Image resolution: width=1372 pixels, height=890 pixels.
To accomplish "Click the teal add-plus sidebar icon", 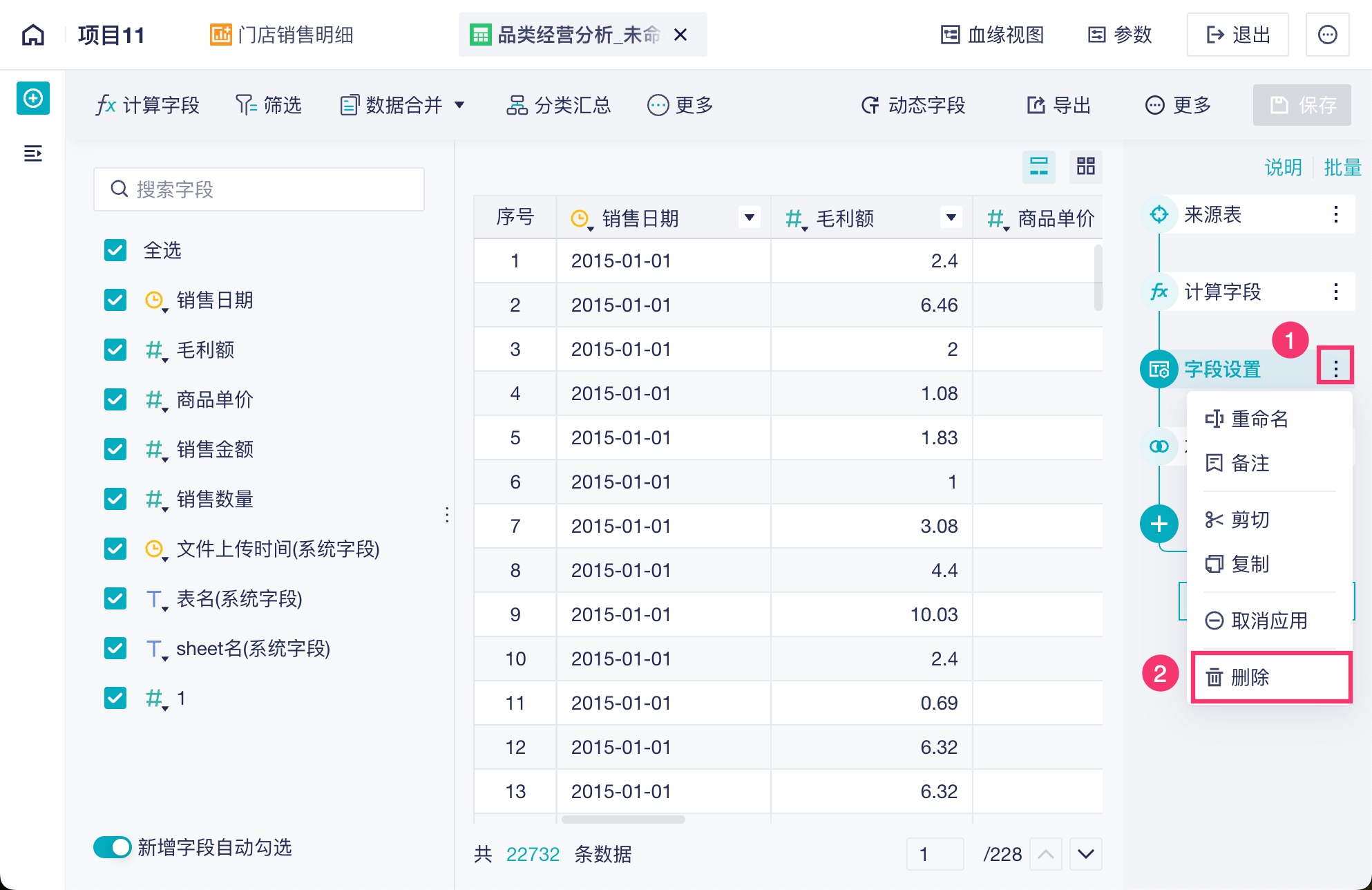I will [x=33, y=98].
